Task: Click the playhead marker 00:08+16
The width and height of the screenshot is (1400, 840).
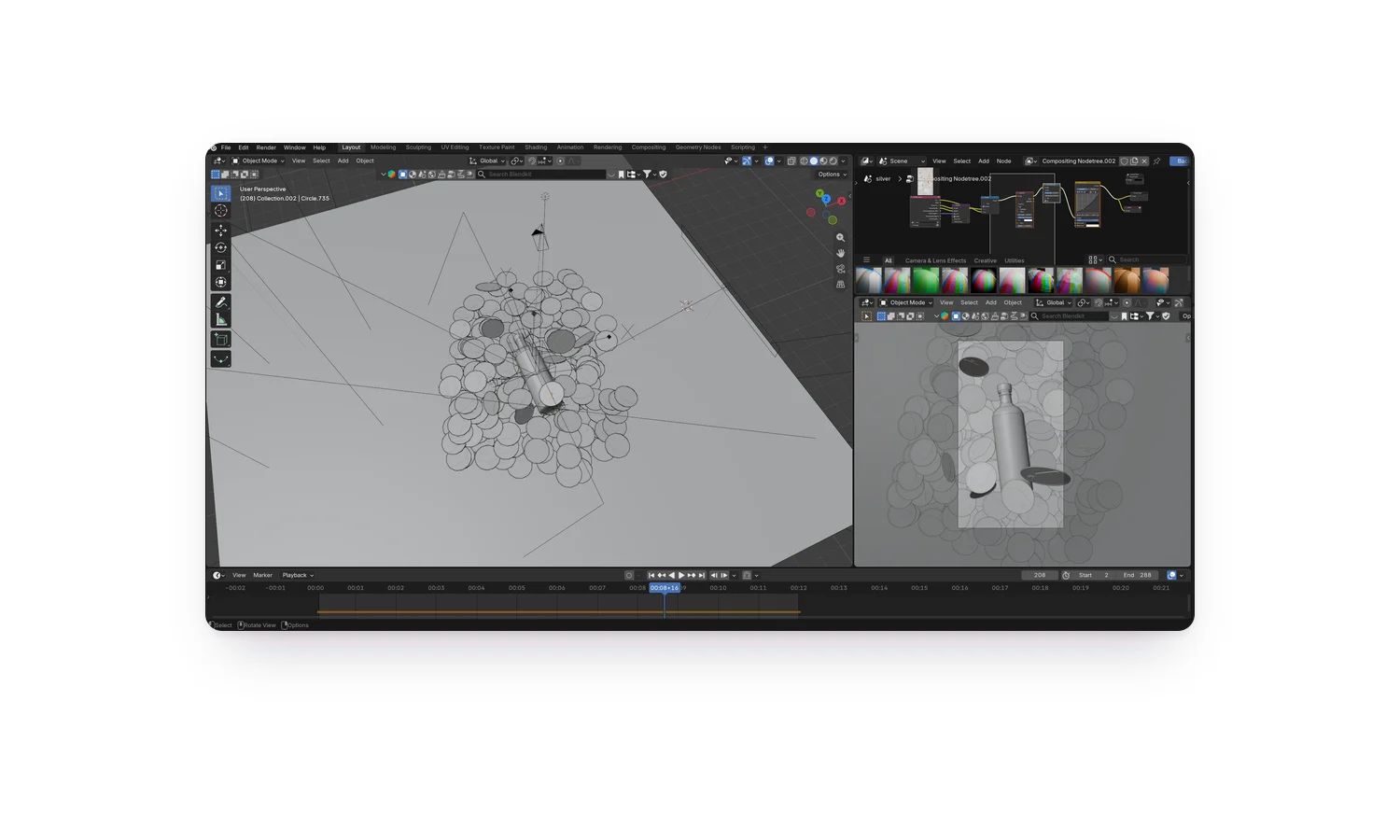Action: tap(665, 588)
